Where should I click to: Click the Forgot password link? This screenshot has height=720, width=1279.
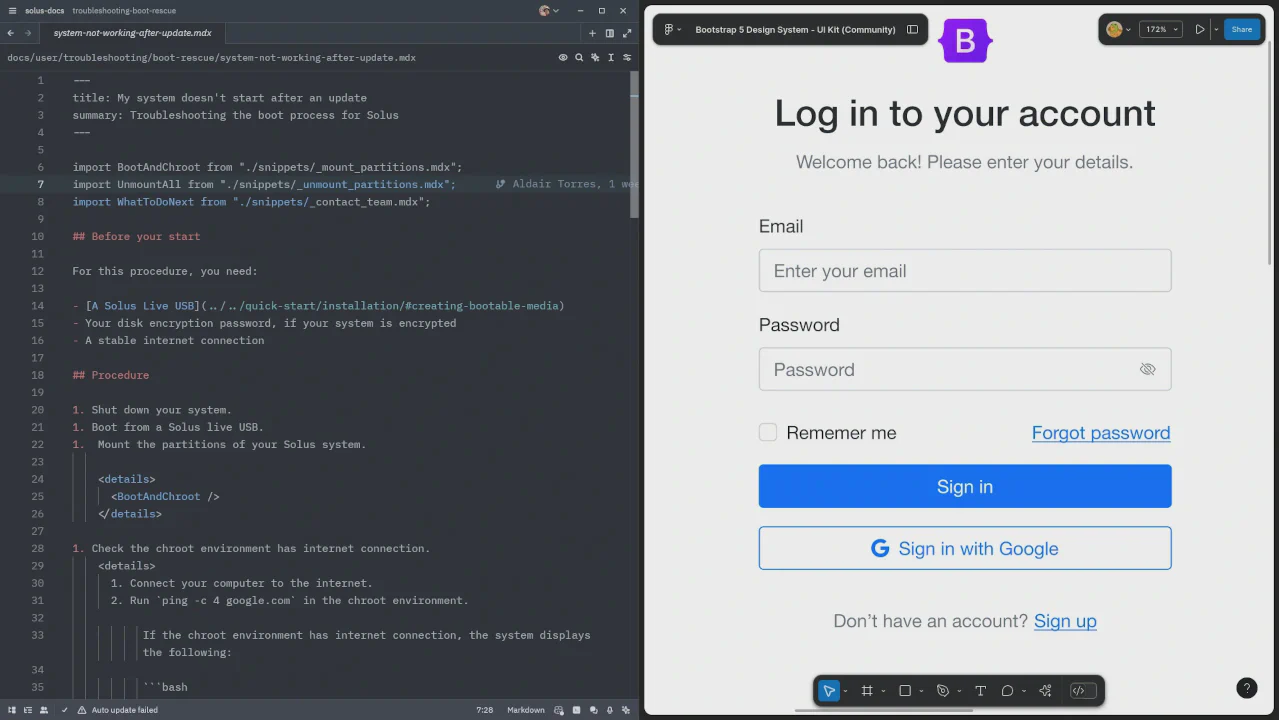1101,432
